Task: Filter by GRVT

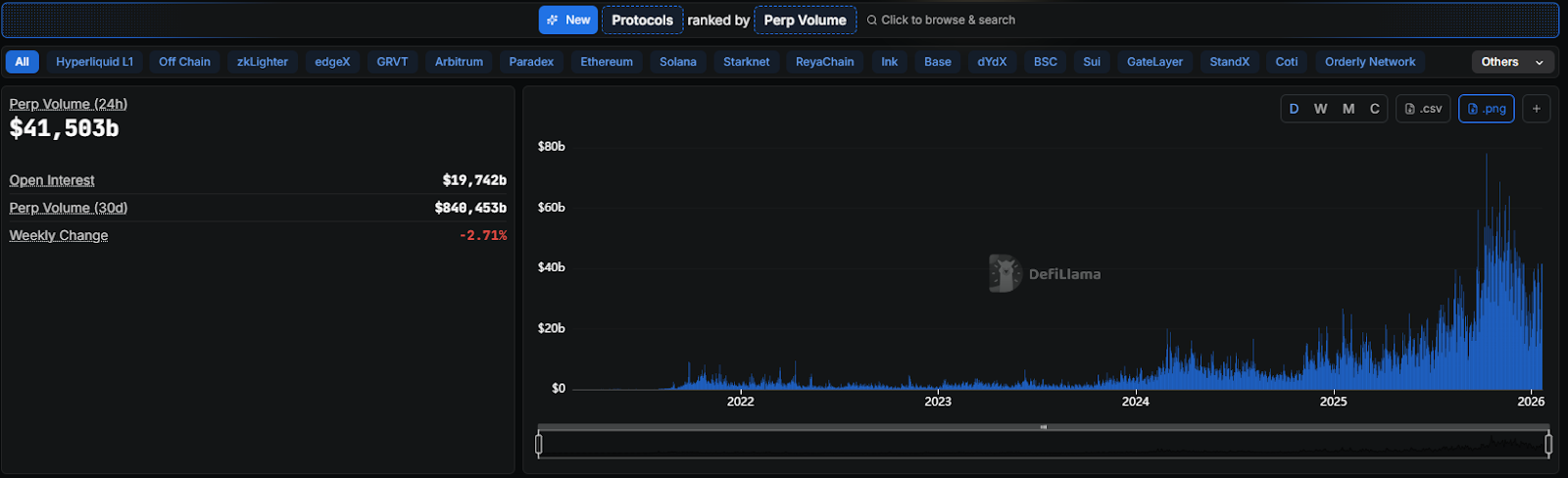Action: point(392,62)
